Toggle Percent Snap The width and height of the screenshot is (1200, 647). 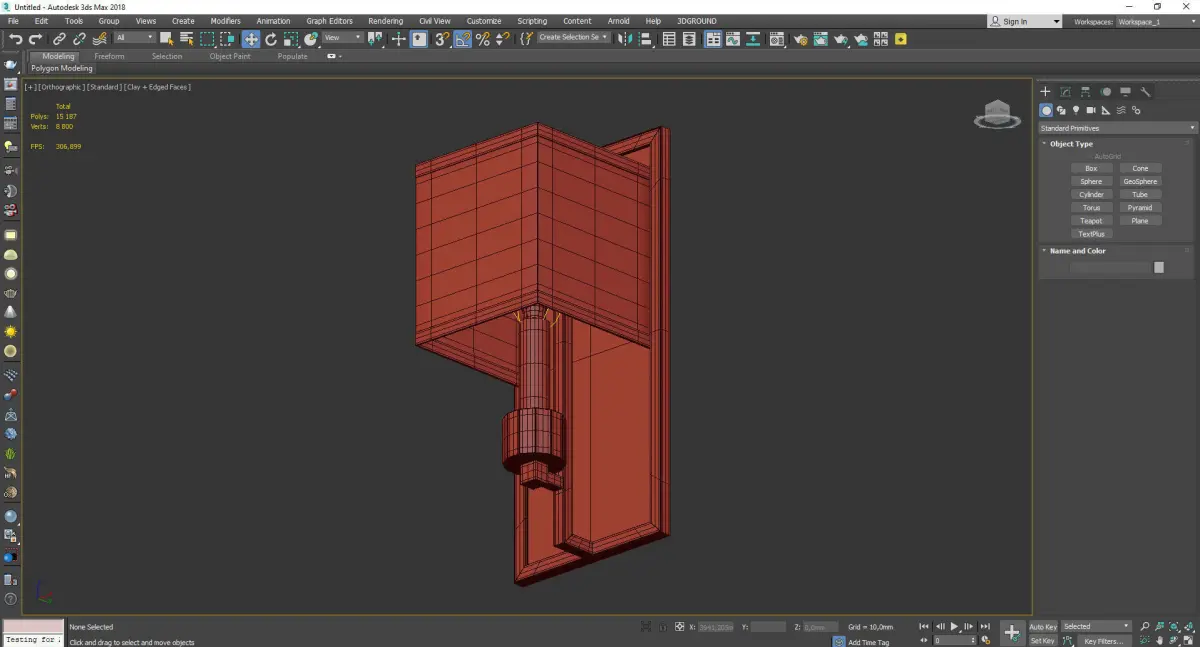click(483, 39)
